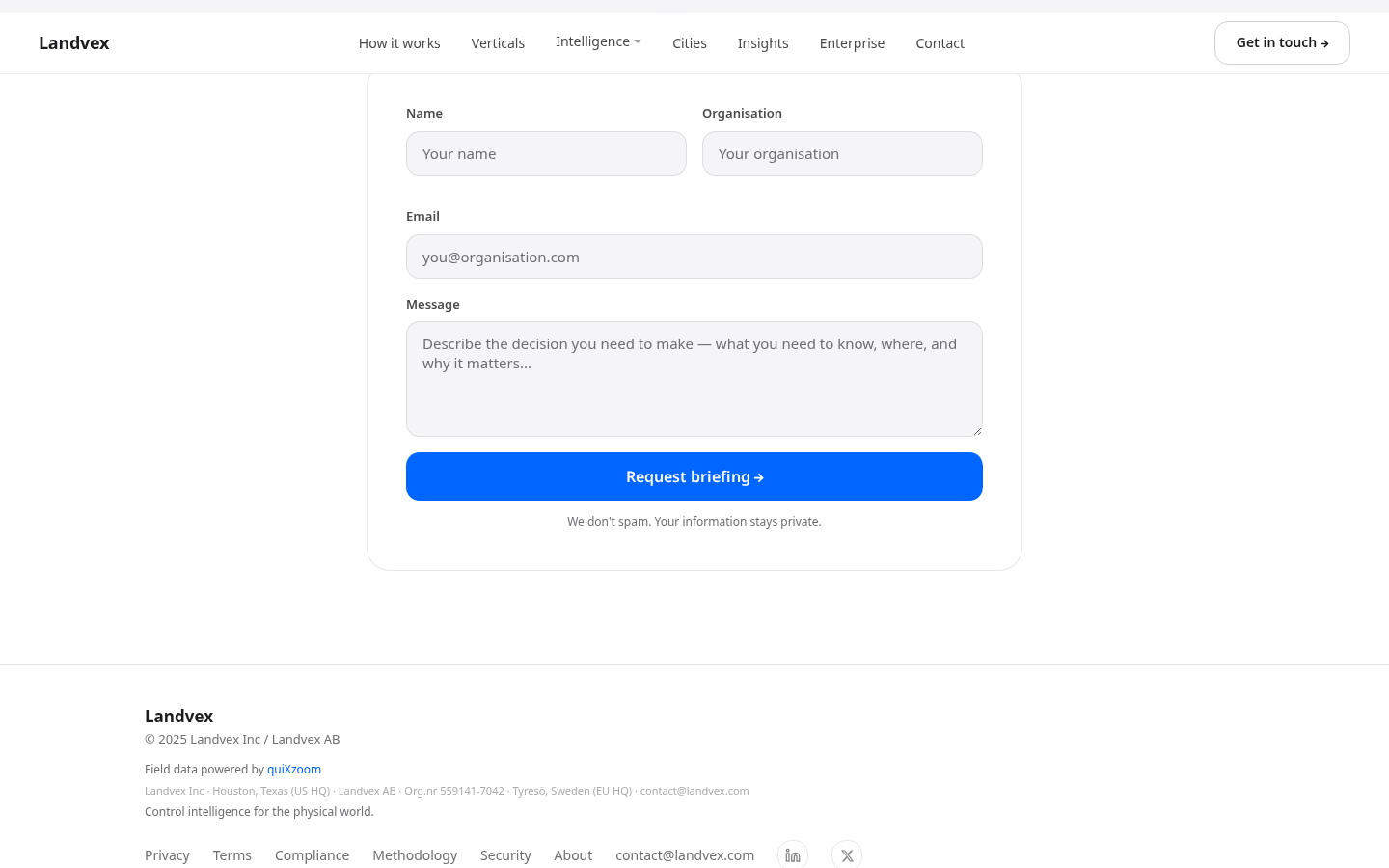The image size is (1389, 868).
Task: Open Cities navigation link
Action: (690, 43)
